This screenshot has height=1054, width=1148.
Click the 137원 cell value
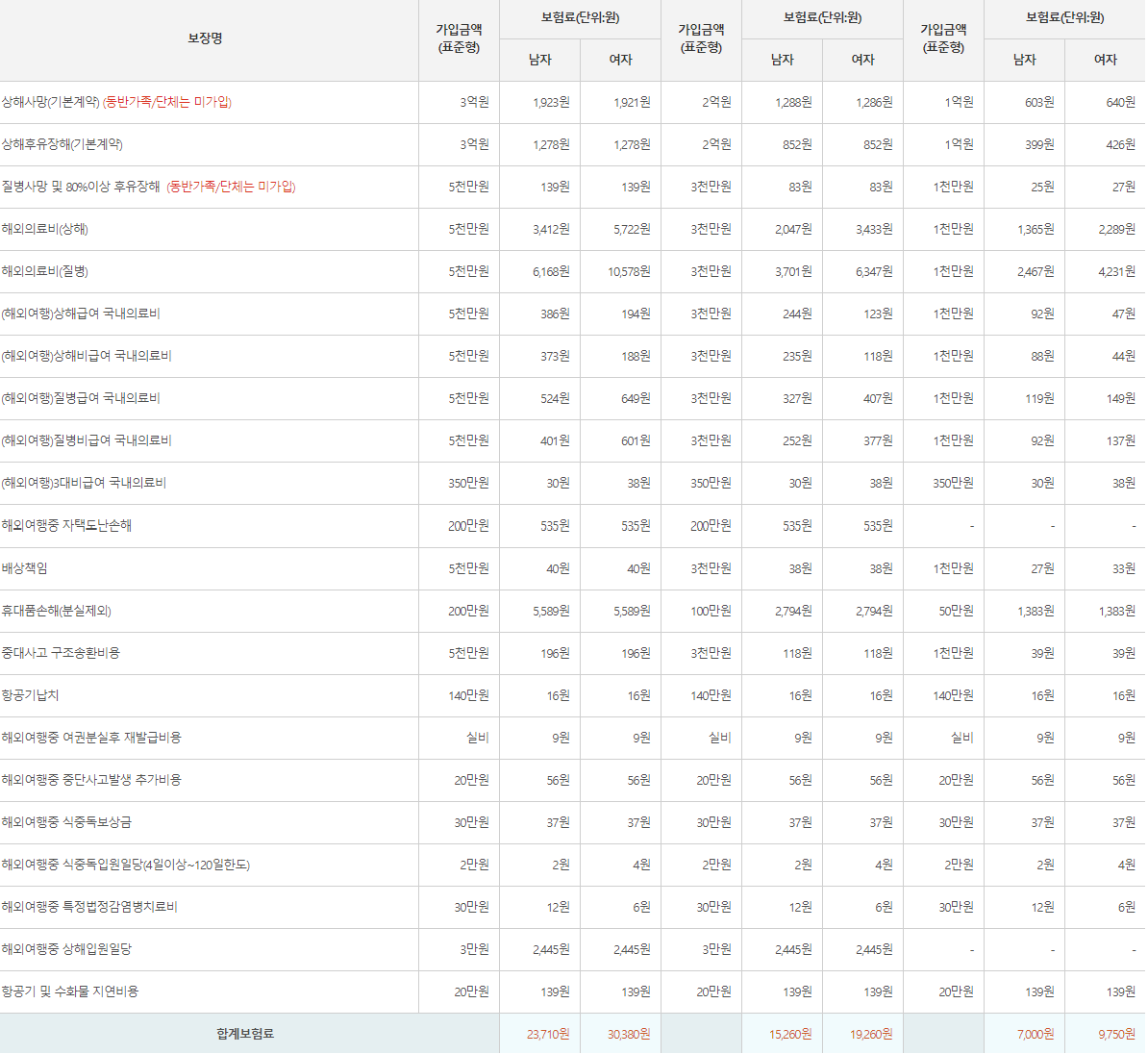click(x=1121, y=441)
